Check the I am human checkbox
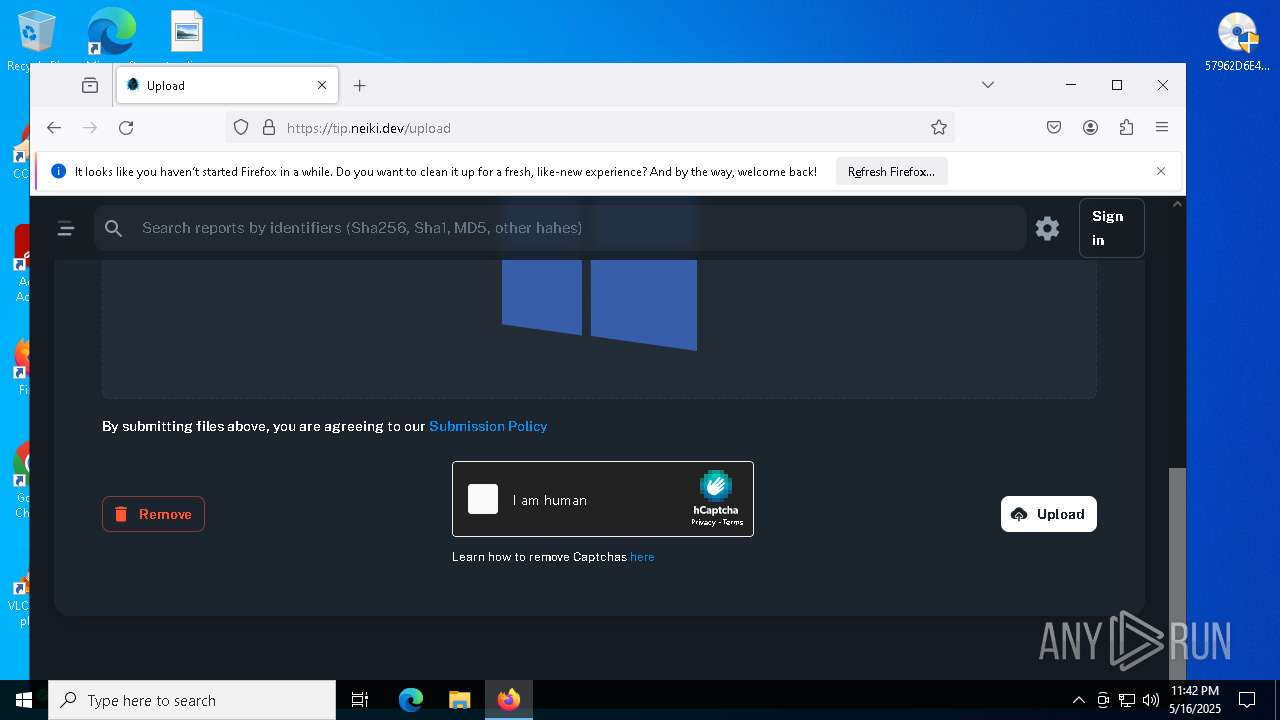This screenshot has height=720, width=1280. coord(483,499)
